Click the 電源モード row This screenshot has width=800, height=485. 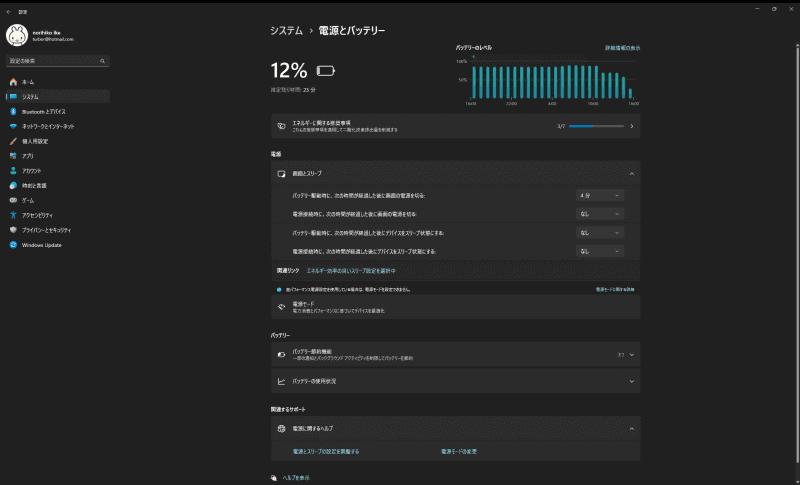coord(455,307)
